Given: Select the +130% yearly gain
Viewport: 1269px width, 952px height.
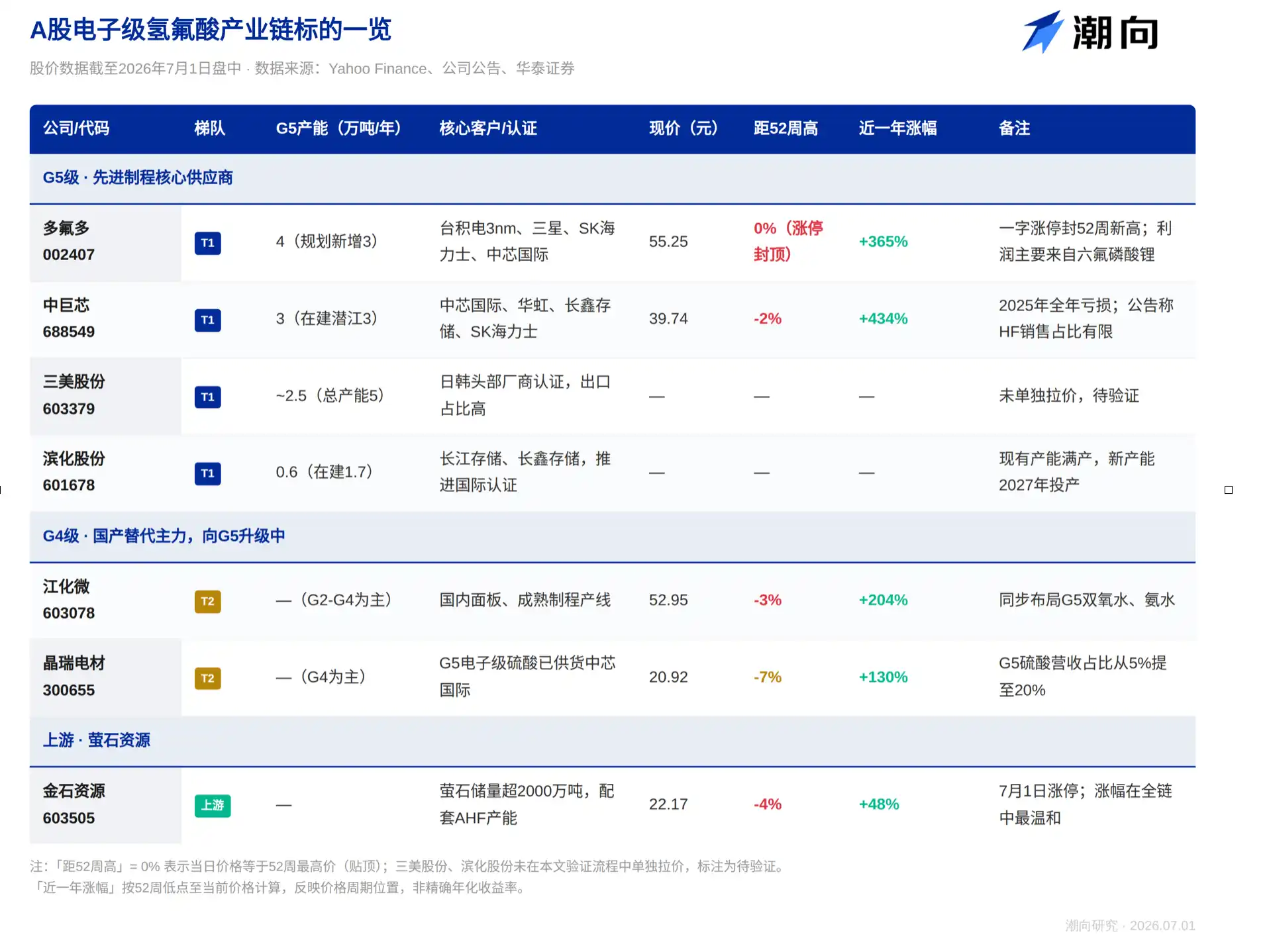Looking at the screenshot, I should coord(883,677).
